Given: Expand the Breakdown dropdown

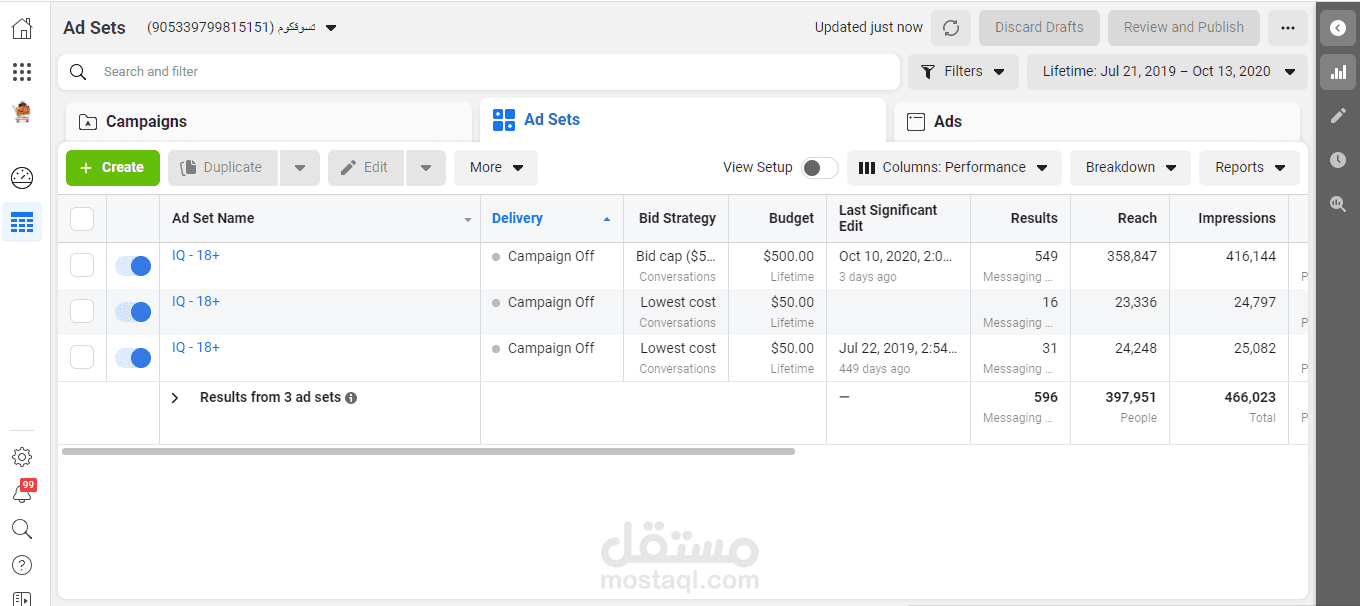Looking at the screenshot, I should pos(1130,168).
